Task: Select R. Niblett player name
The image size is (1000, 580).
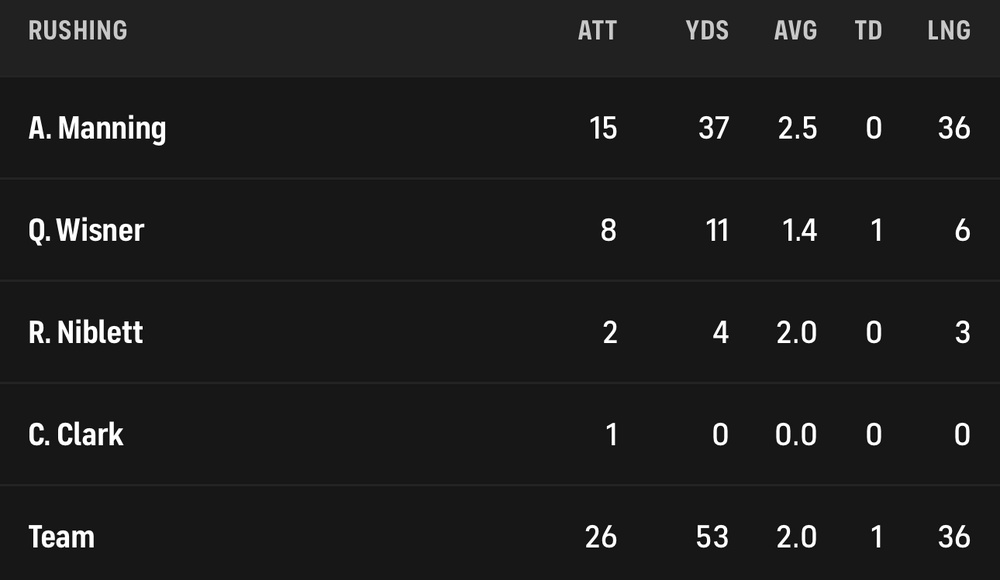Action: point(86,332)
